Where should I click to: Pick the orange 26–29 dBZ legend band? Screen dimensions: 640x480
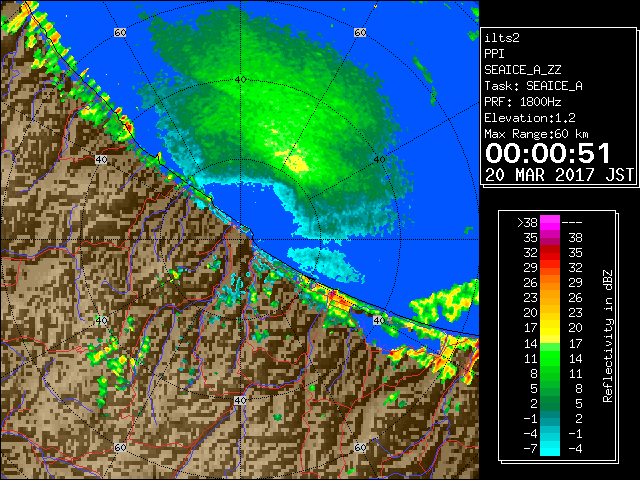(550, 283)
